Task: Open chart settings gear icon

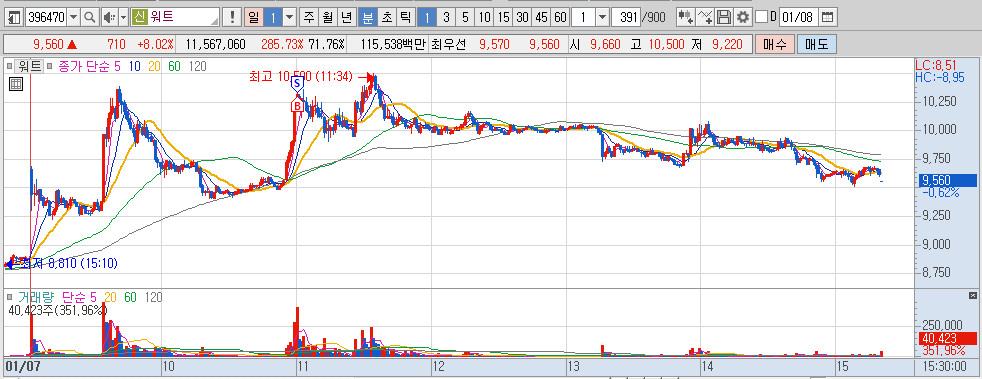Action: tap(743, 18)
